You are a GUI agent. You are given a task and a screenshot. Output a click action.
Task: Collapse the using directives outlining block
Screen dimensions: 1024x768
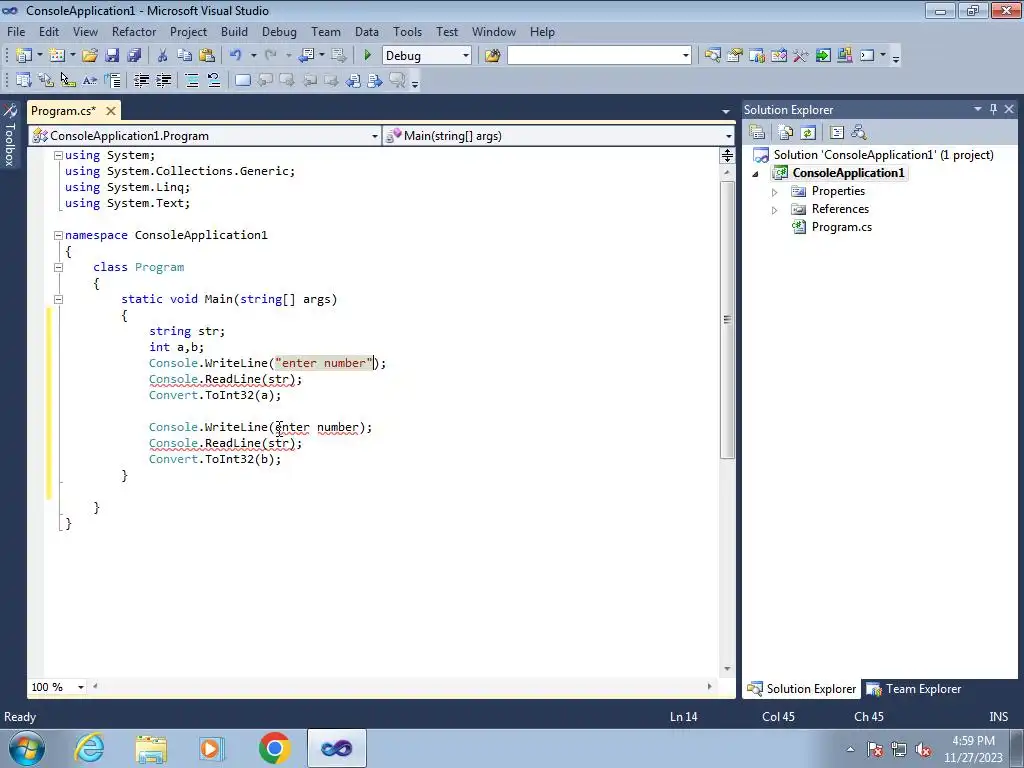pos(58,155)
